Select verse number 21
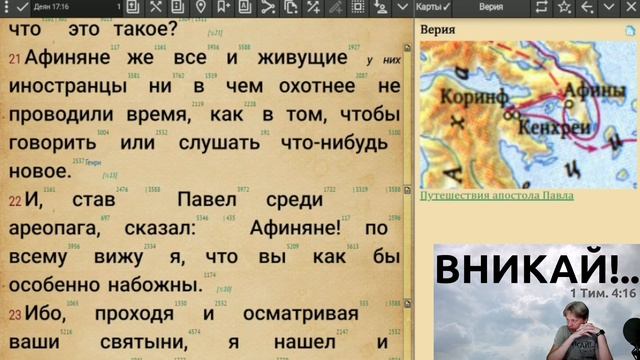 15,59
